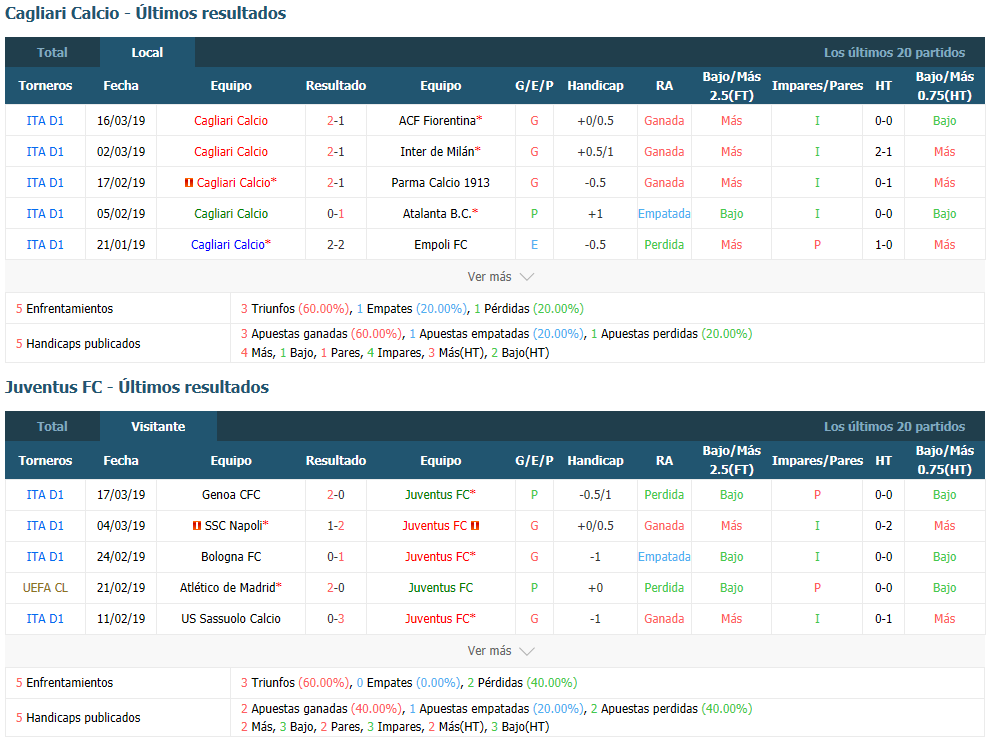This screenshot has height=745, width=992.
Task: Click Juventus FC in Atlético de Madrid row
Action: (x=440, y=588)
